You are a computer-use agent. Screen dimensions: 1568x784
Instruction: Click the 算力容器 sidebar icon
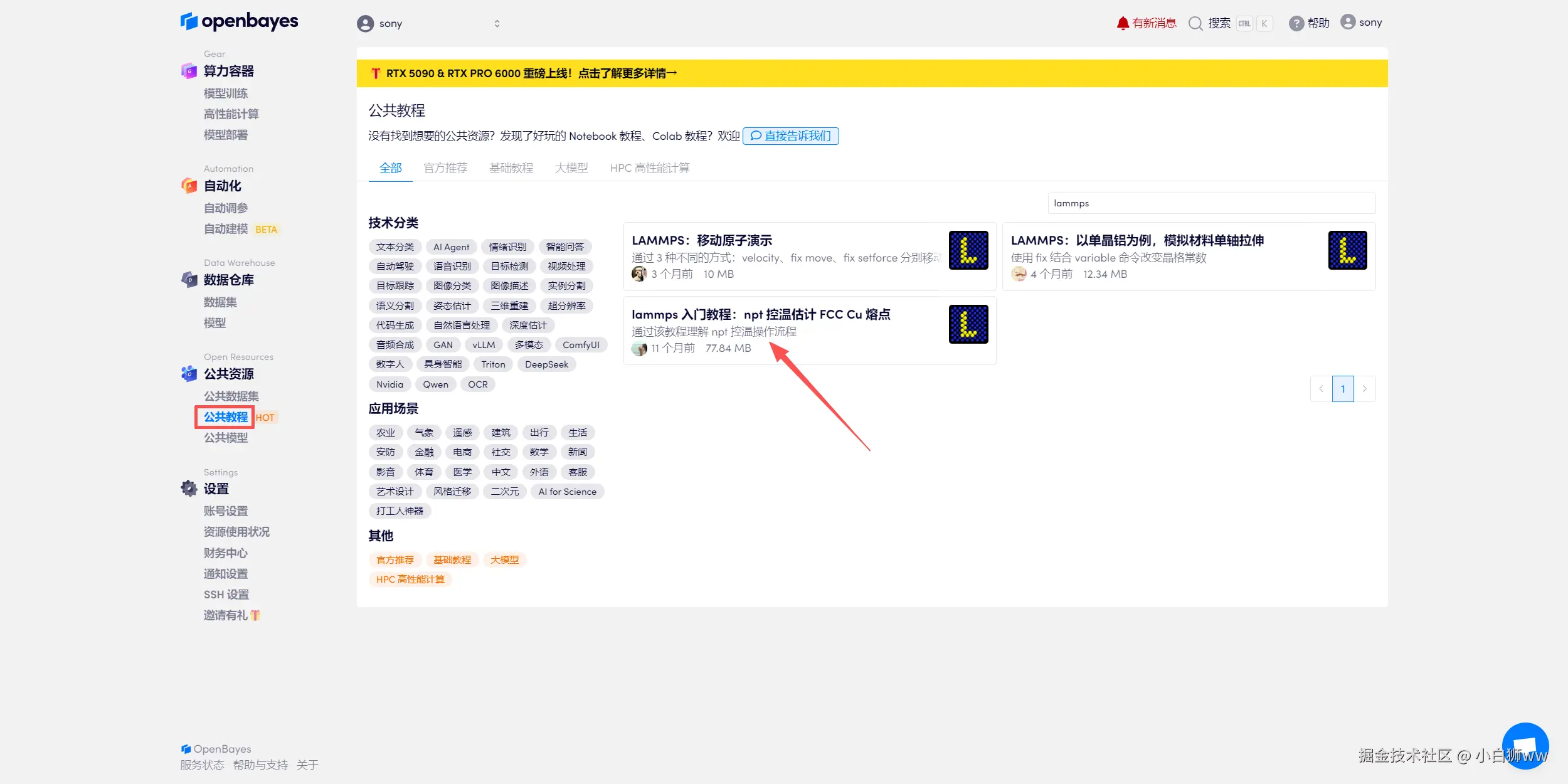tap(189, 71)
